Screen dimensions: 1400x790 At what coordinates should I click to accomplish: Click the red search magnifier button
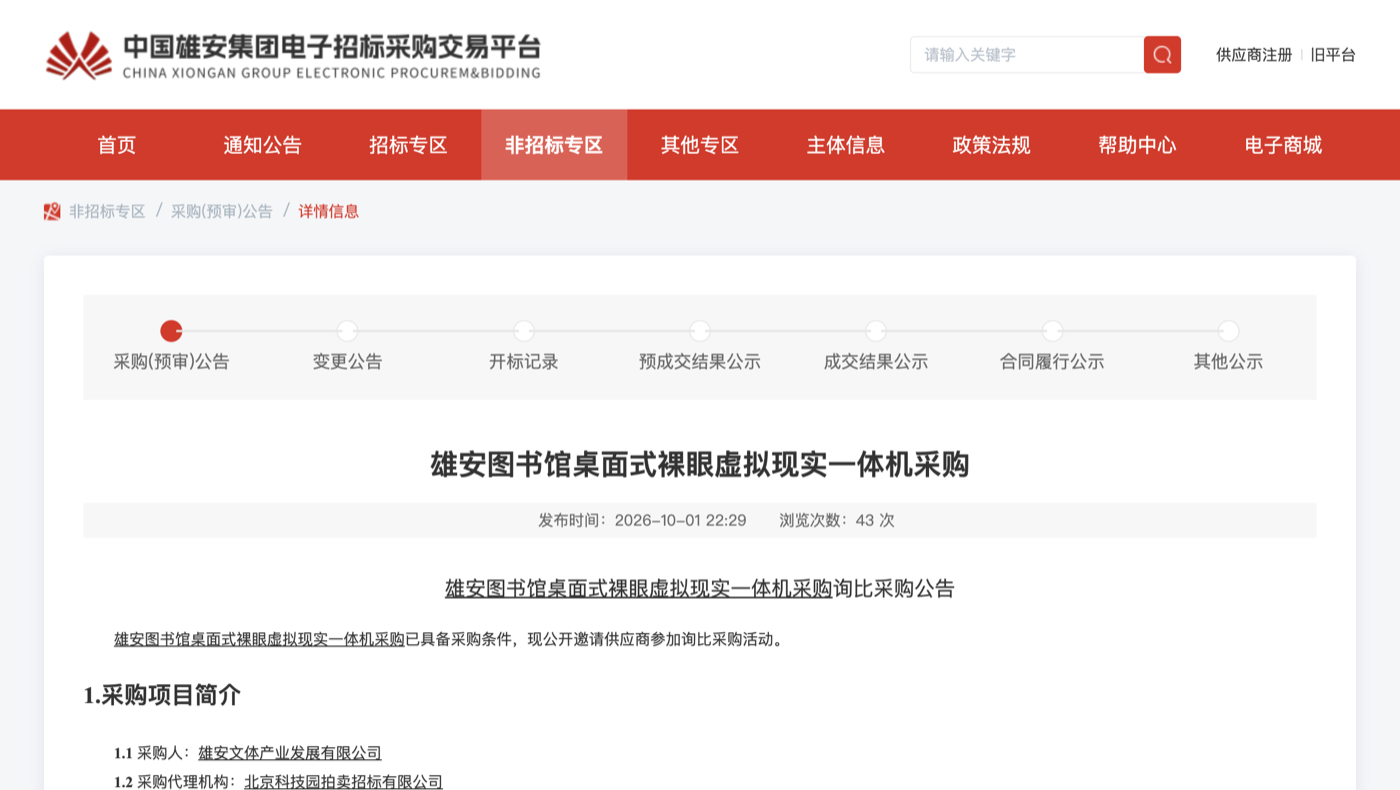coord(1162,55)
